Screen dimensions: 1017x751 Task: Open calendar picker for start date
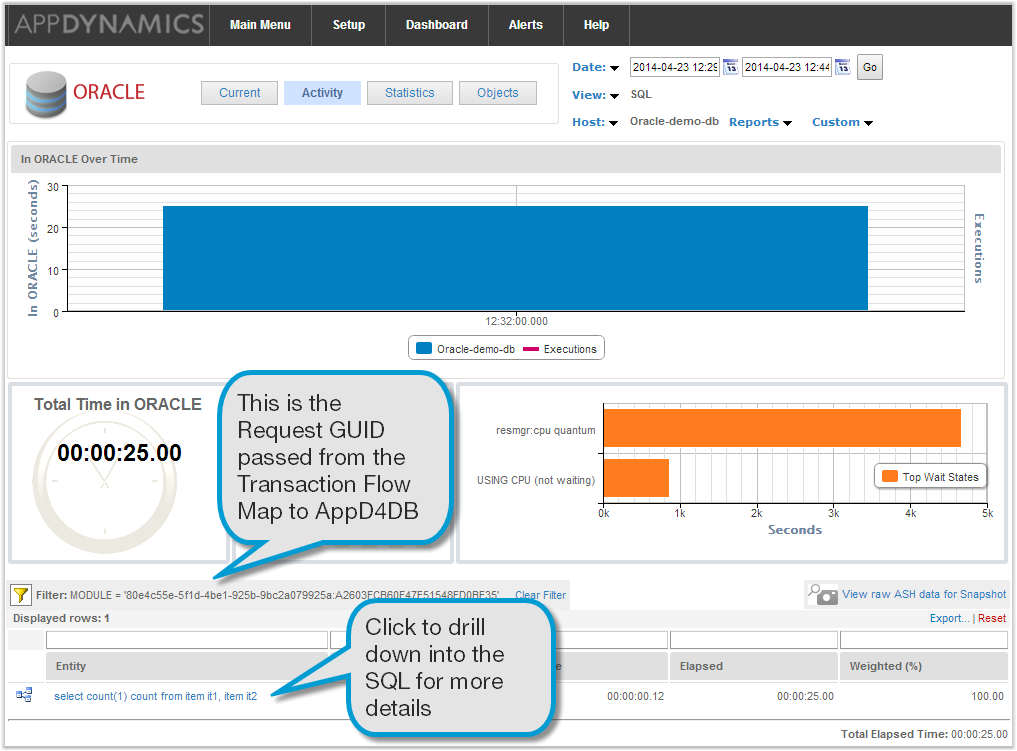(730, 67)
